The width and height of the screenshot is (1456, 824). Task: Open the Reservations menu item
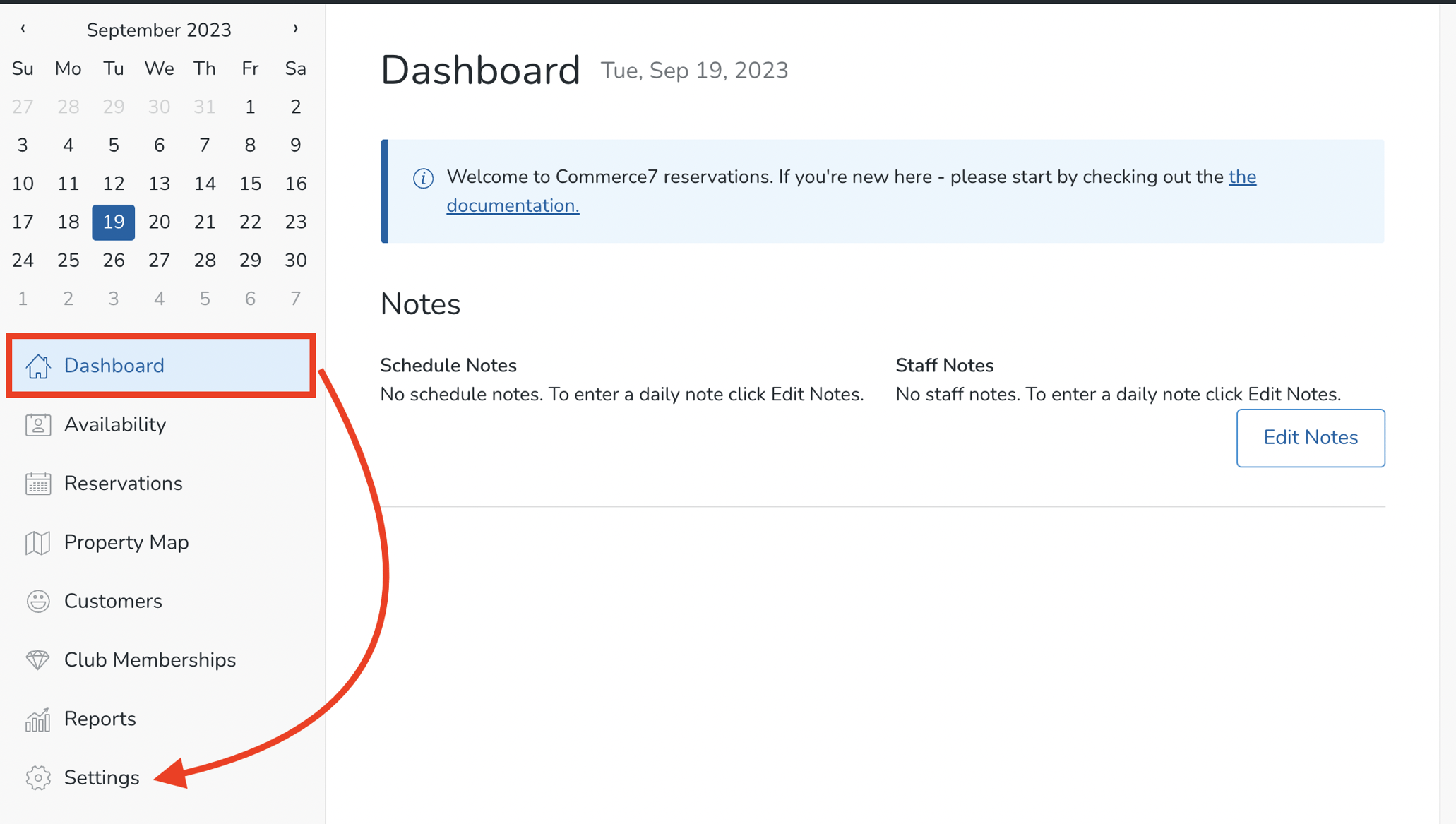click(x=123, y=484)
